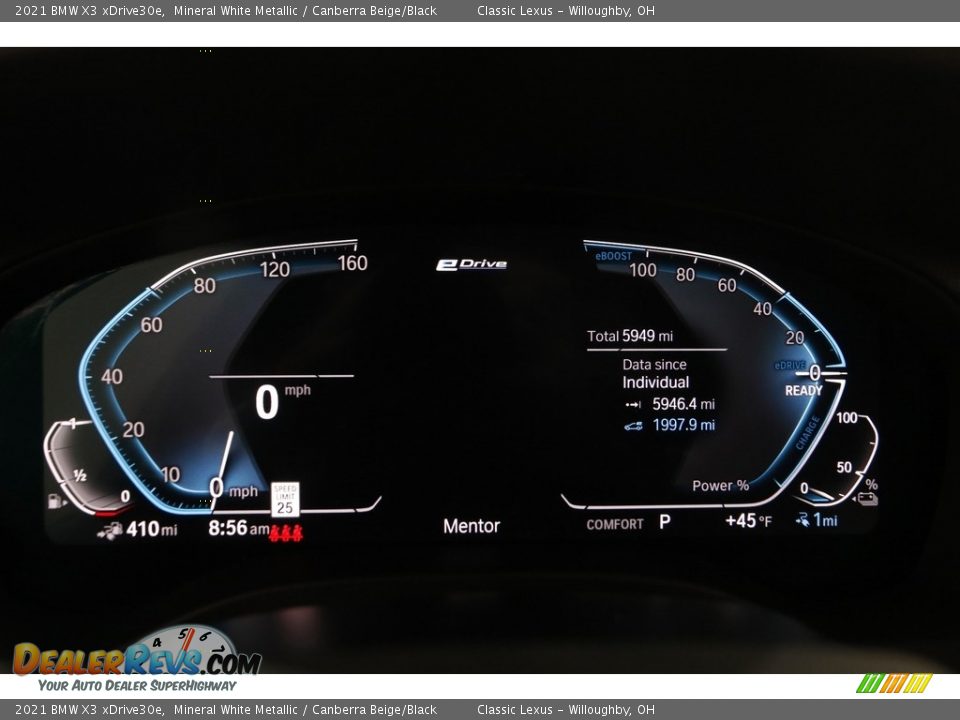
Task: Click the eDrive logo at top center
Action: pyautogui.click(x=471, y=264)
